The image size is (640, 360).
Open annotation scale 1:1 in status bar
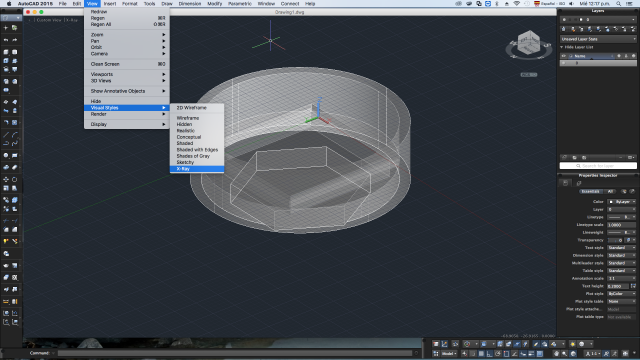click(593, 354)
